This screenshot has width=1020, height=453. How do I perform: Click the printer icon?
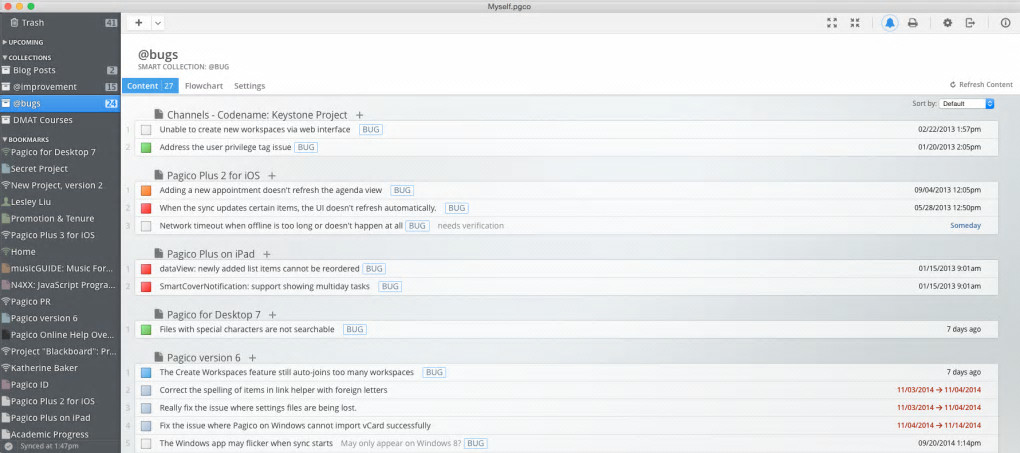913,23
